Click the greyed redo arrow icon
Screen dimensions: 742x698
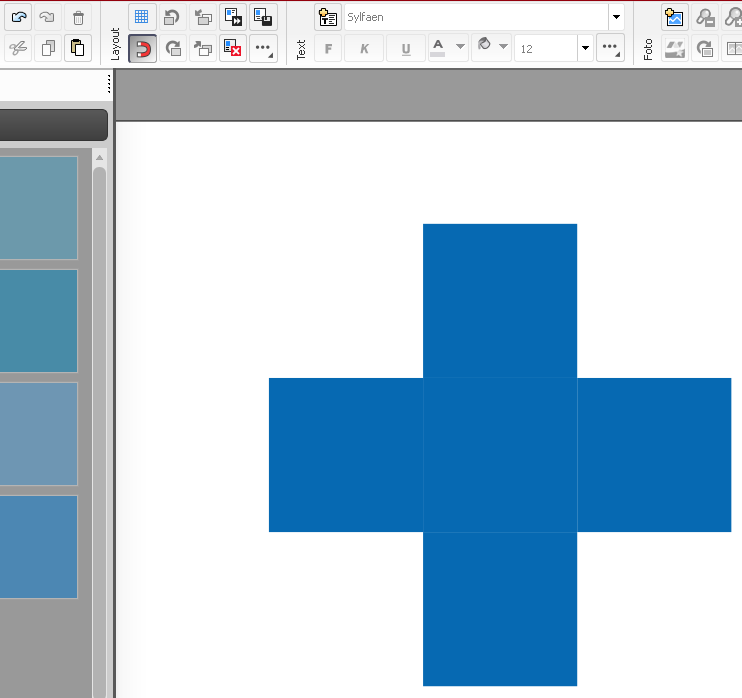coord(47,18)
